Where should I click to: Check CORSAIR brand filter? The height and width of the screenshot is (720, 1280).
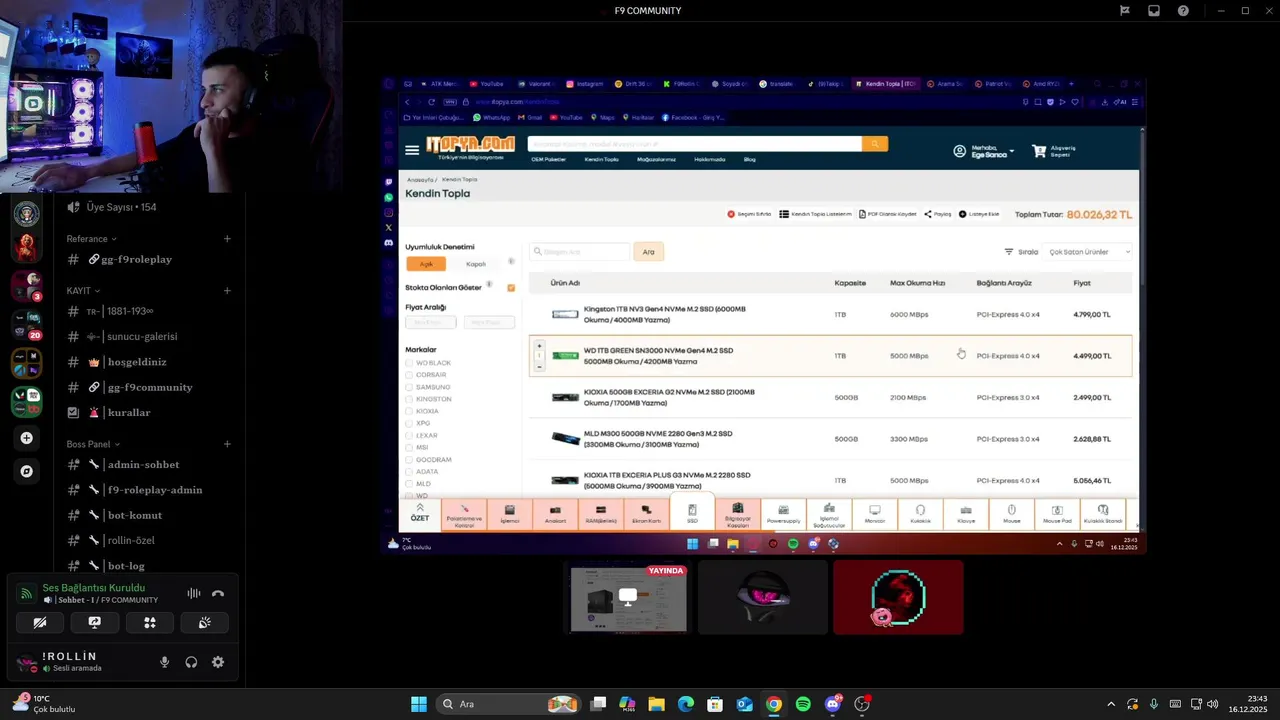click(x=409, y=375)
